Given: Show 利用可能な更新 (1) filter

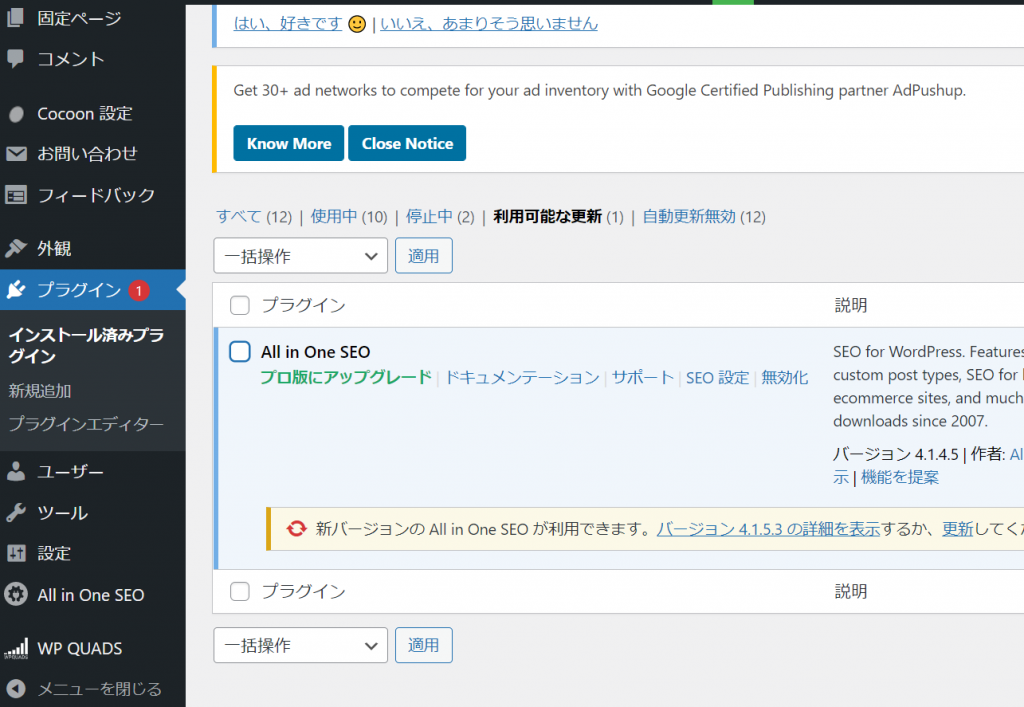Looking at the screenshot, I should tap(558, 216).
